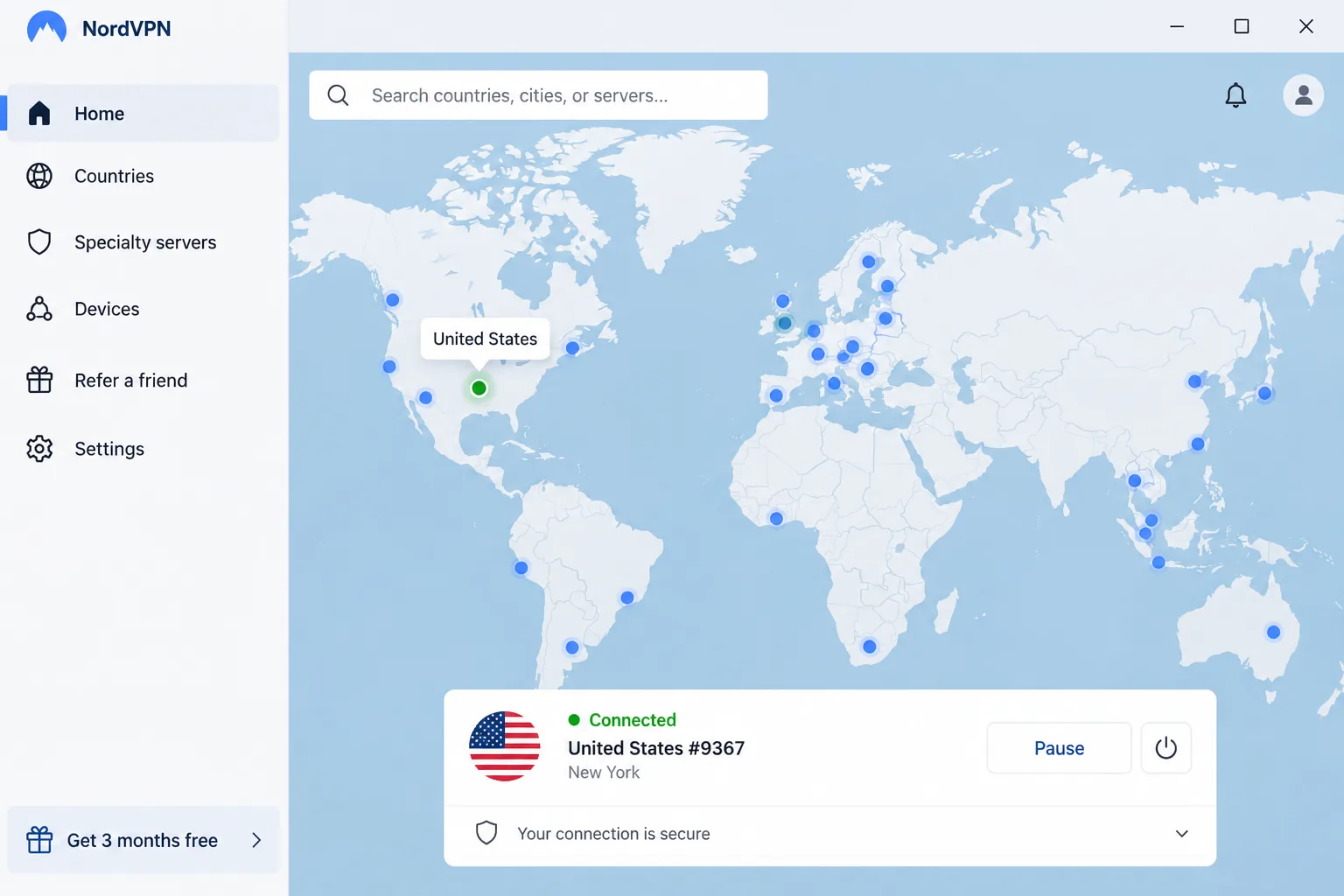The height and width of the screenshot is (896, 1344).
Task: Select the South Africa server map pin
Action: point(869,647)
